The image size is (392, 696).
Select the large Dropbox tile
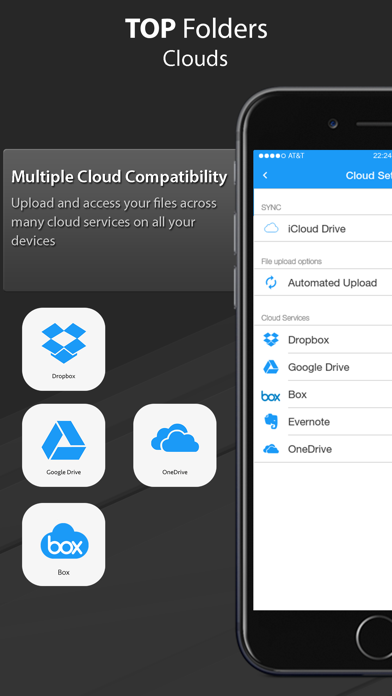tap(63, 349)
